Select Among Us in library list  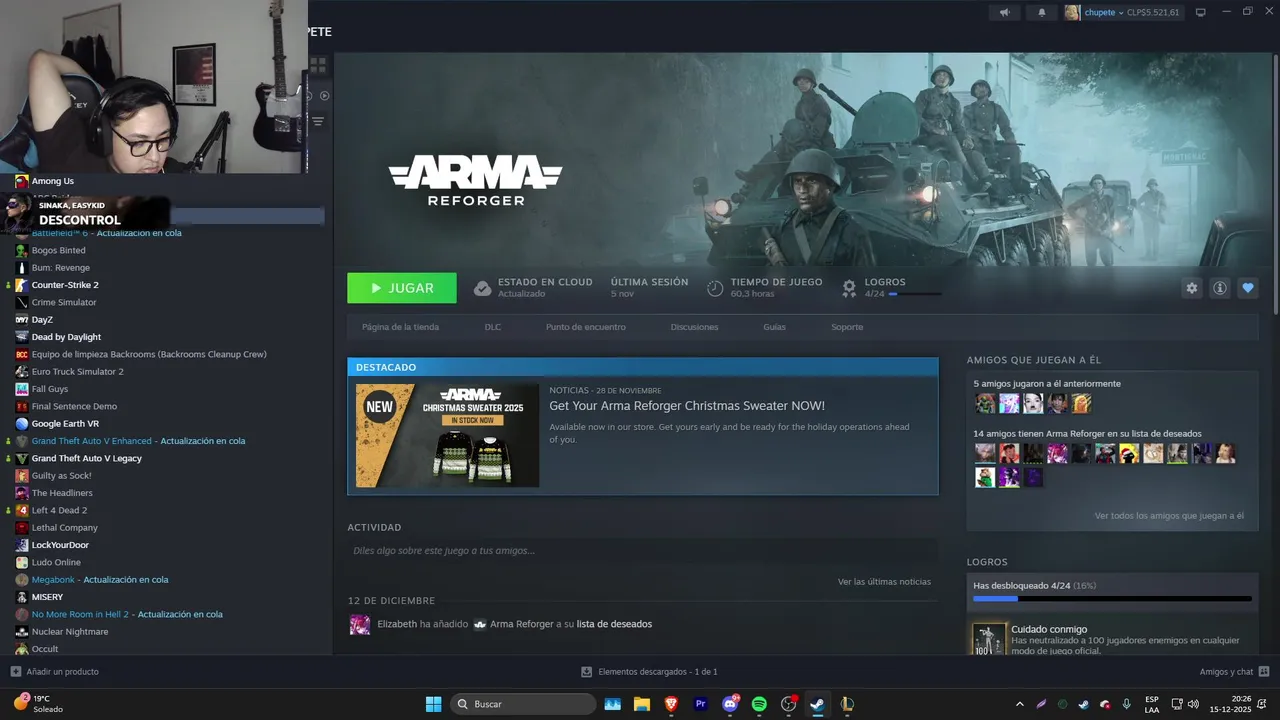(52, 181)
